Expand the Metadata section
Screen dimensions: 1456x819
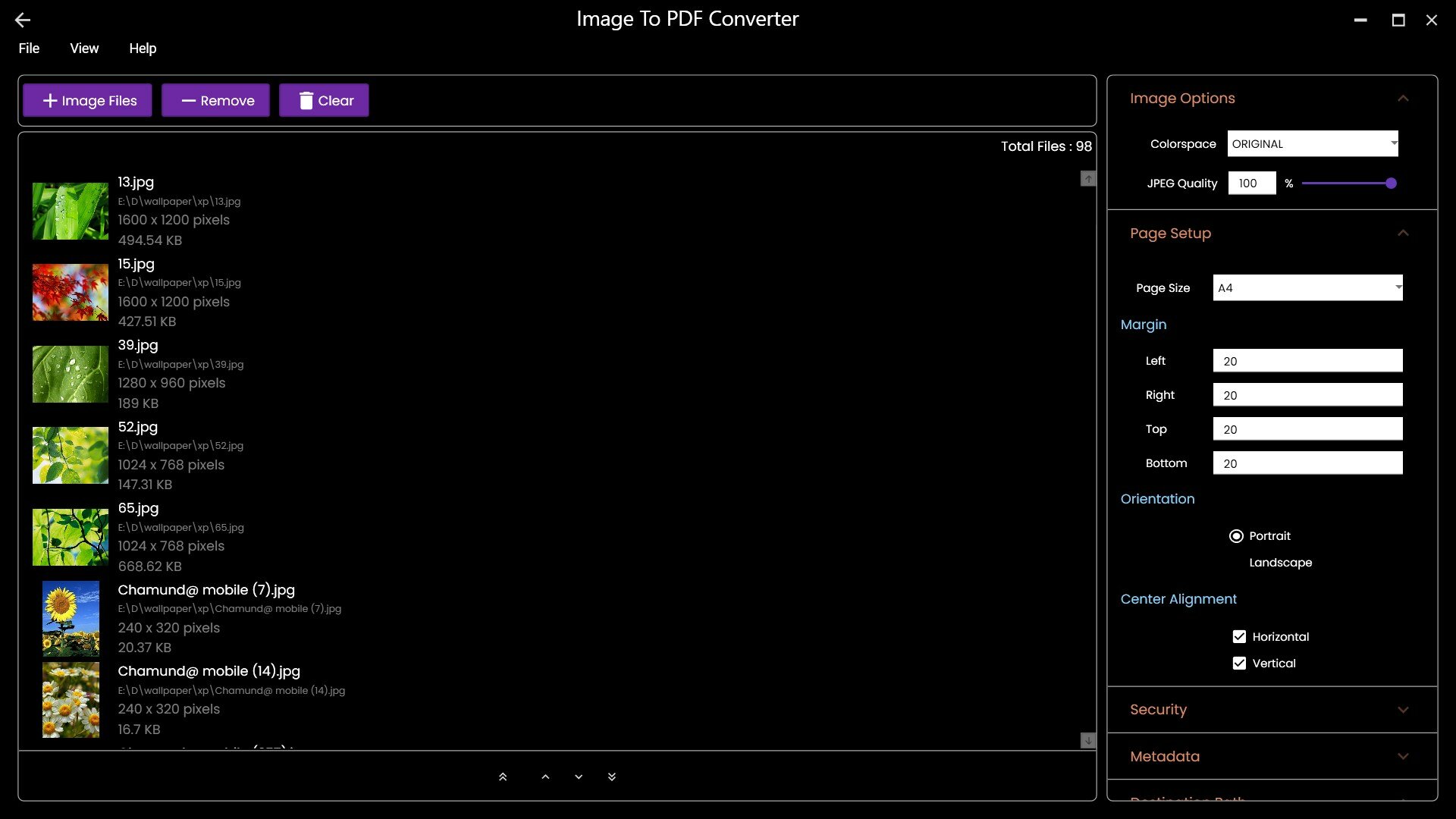coord(1403,756)
